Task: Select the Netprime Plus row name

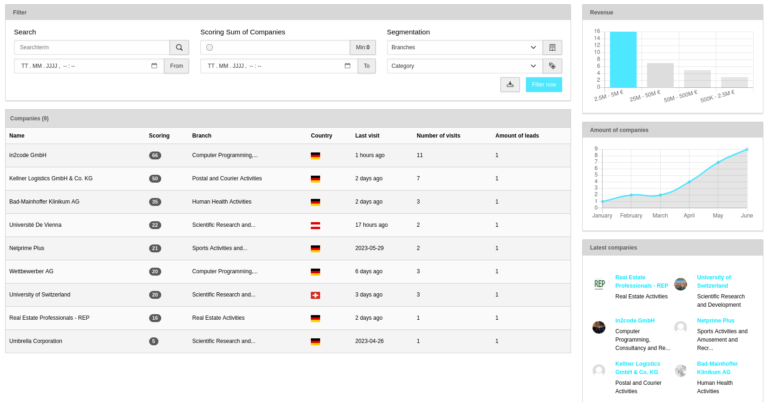Action: [x=26, y=248]
